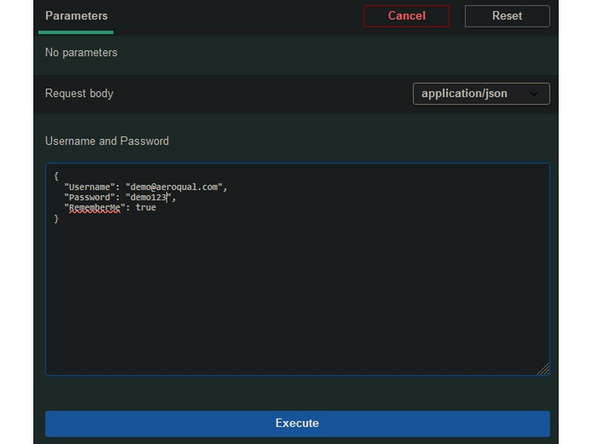
Task: Click the "Username" key in the JSON
Action: point(89,187)
